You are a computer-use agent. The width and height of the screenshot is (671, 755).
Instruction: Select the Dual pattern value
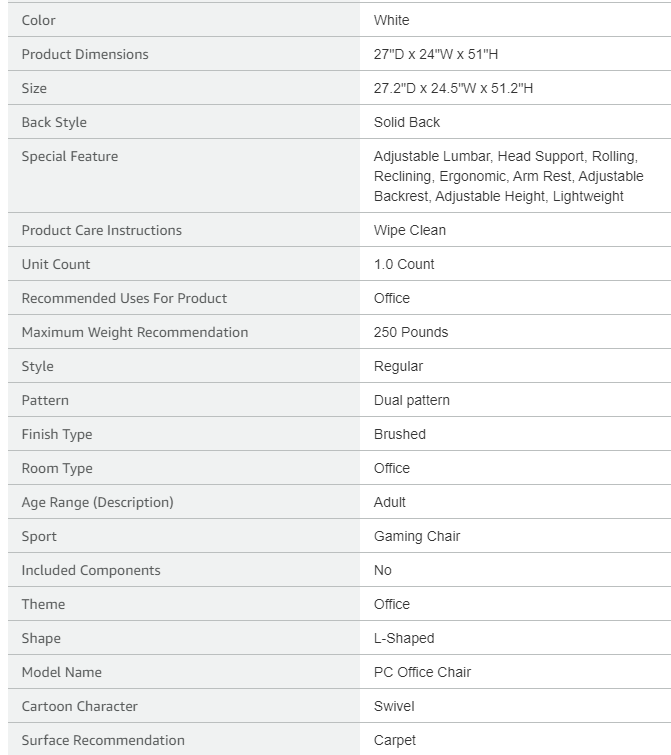pos(412,401)
